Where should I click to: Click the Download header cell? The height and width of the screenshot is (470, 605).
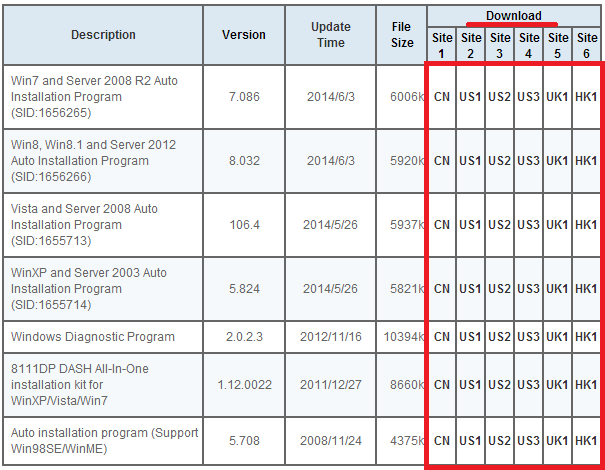[514, 16]
